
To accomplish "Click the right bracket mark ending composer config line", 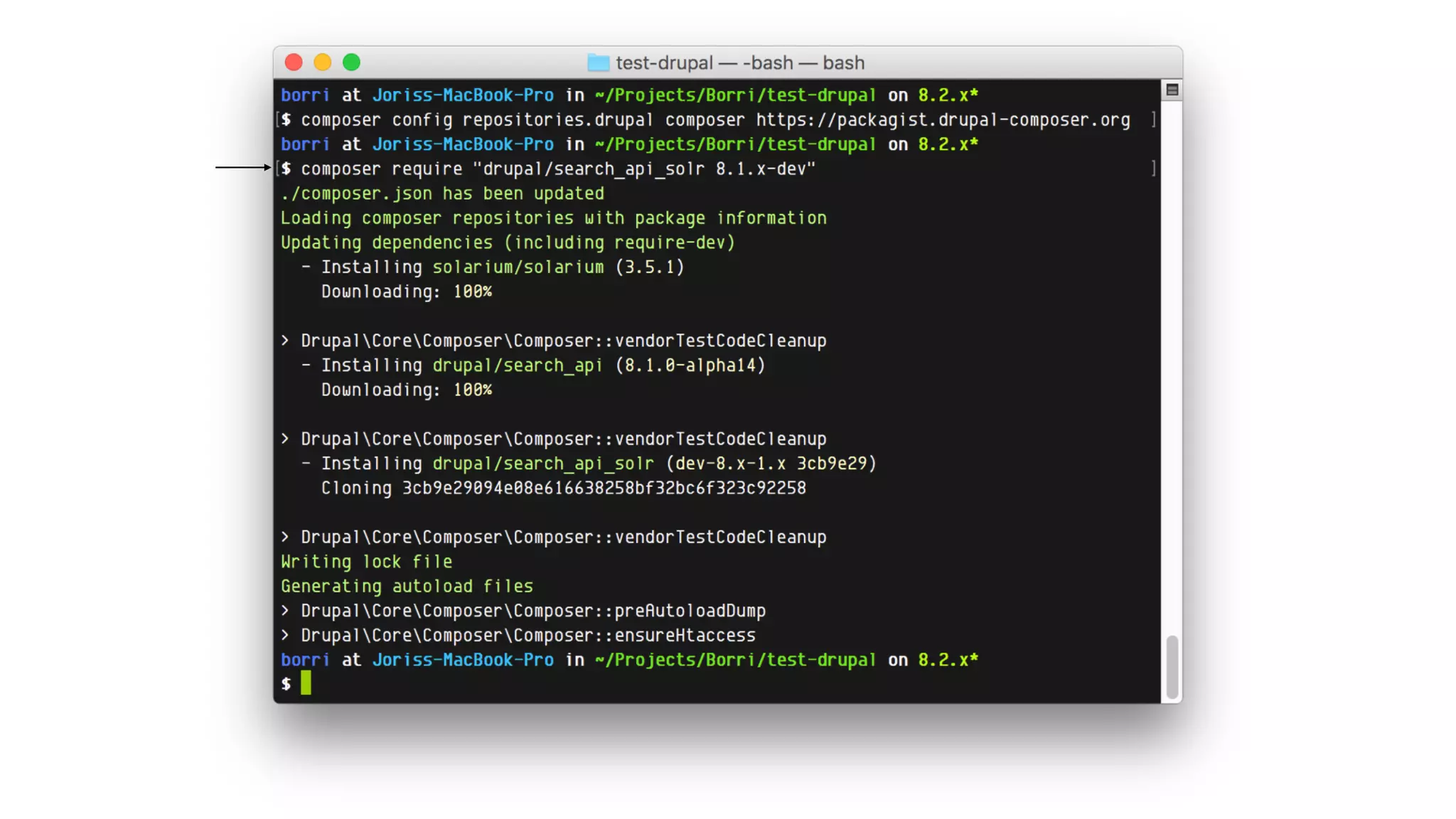I will [x=1153, y=119].
